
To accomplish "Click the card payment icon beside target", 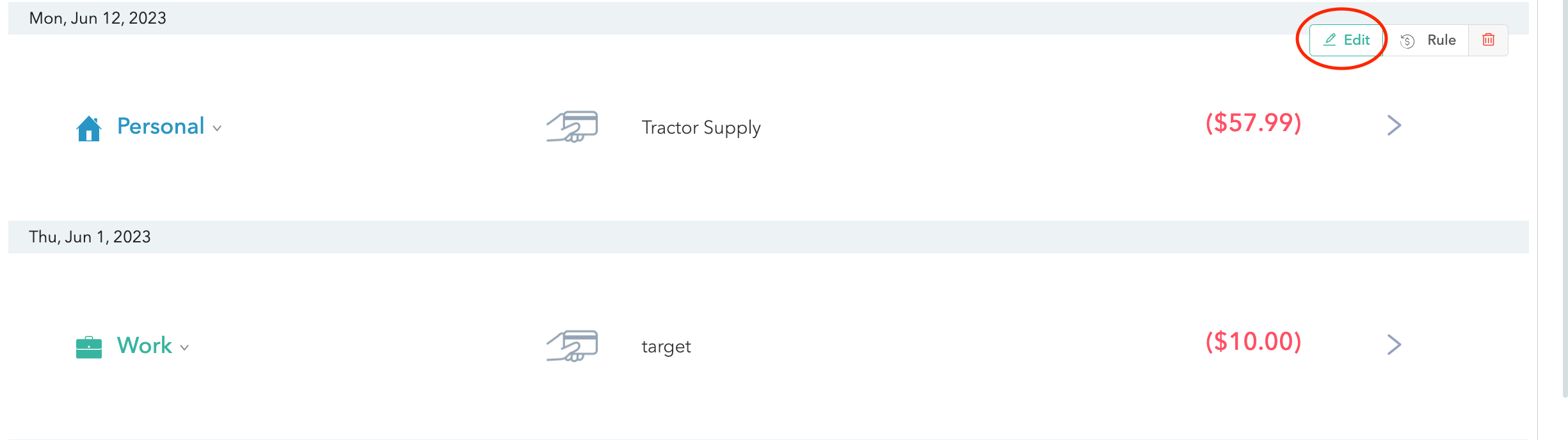I will point(572,346).
